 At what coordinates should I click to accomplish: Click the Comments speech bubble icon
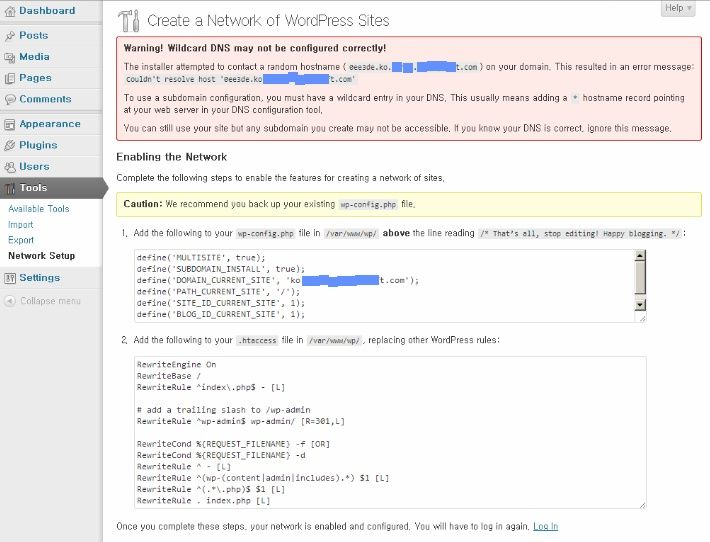[x=10, y=100]
